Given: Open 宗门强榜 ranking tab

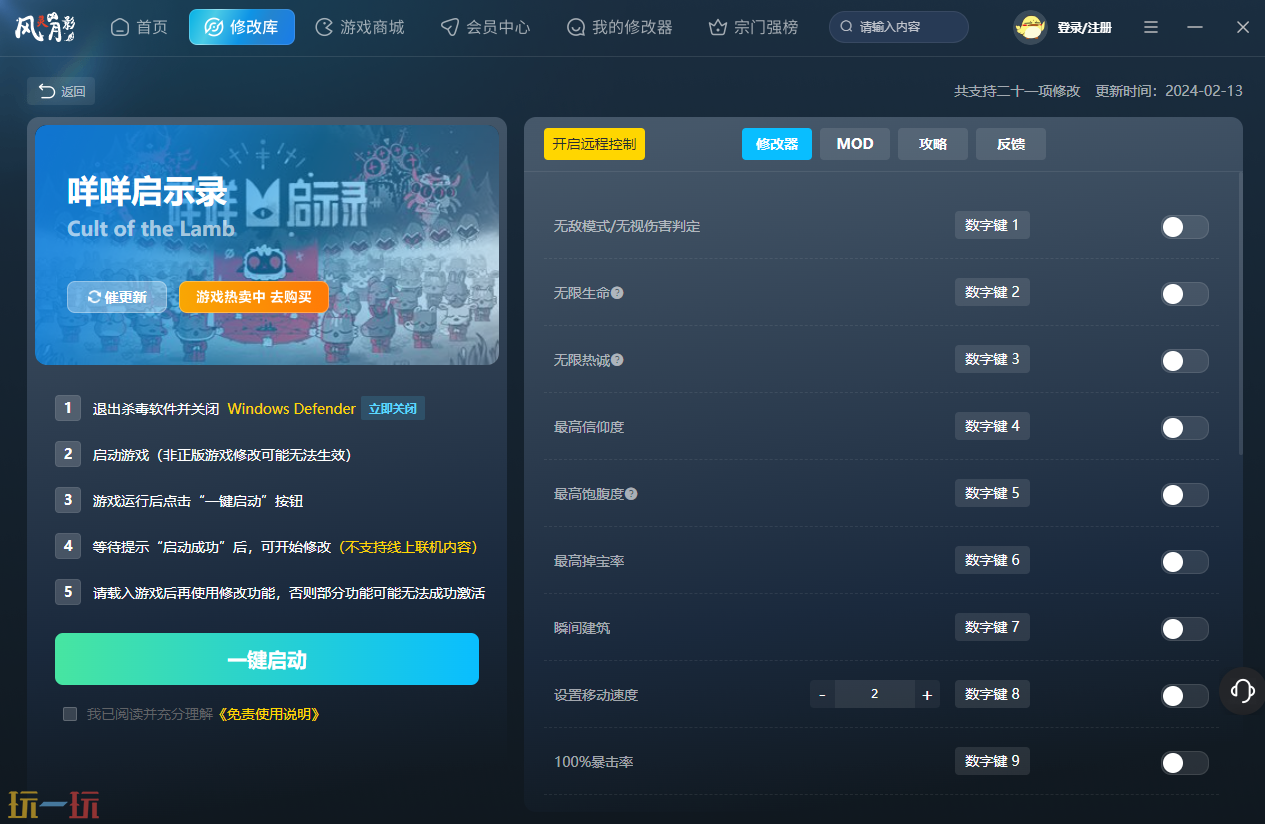Looking at the screenshot, I should tap(754, 27).
